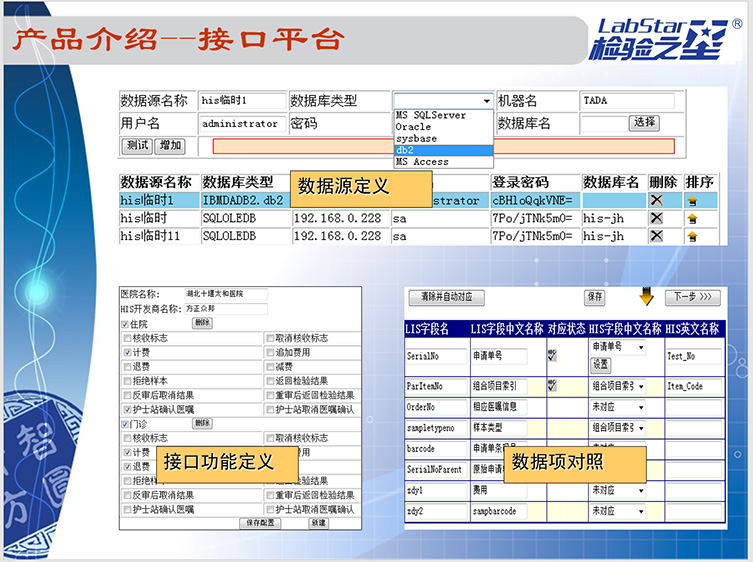Click the 测试 button
Screen dimensions: 753x562
pos(137,146)
